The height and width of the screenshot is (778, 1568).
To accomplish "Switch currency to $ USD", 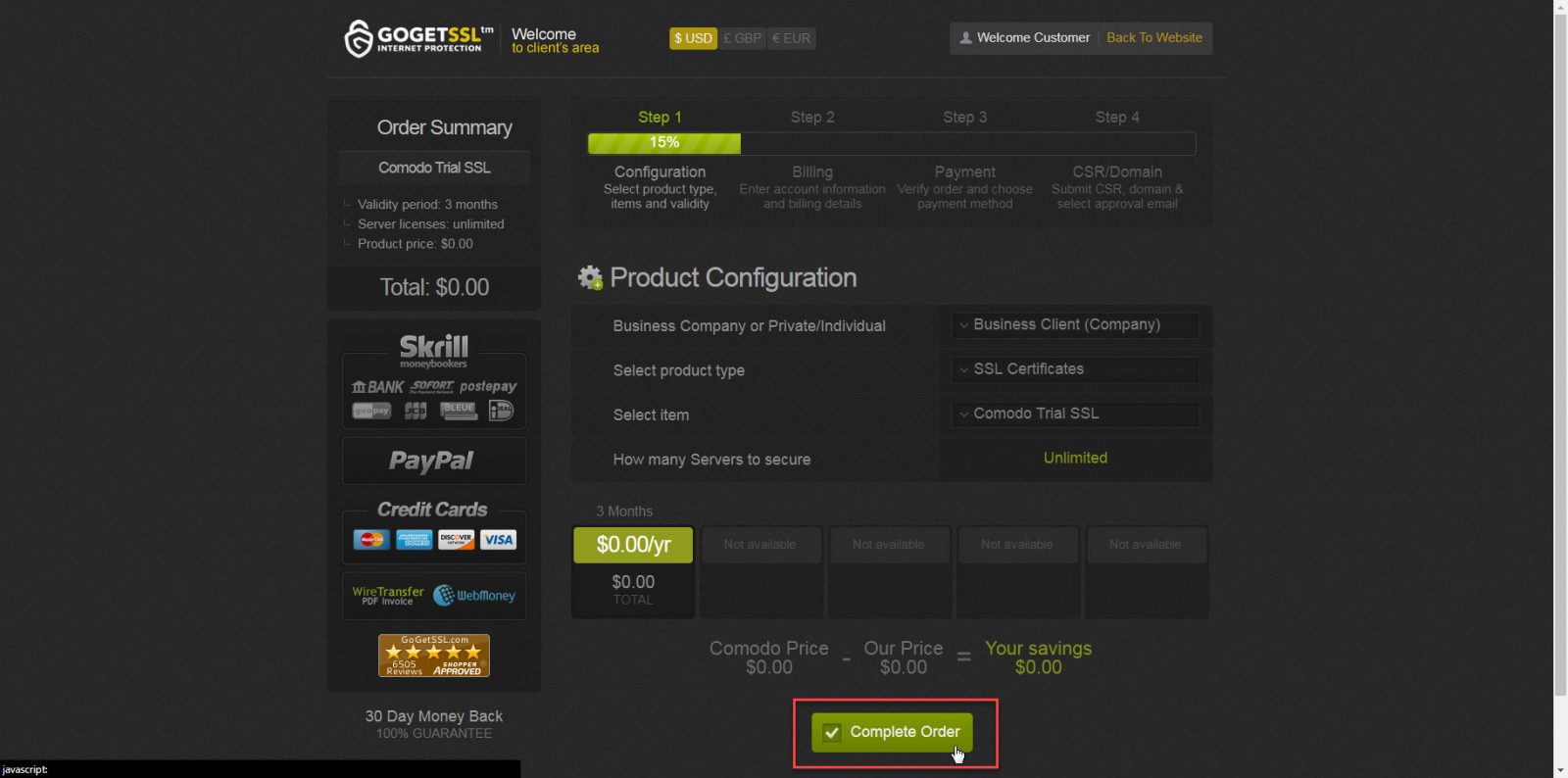I will pyautogui.click(x=693, y=38).
